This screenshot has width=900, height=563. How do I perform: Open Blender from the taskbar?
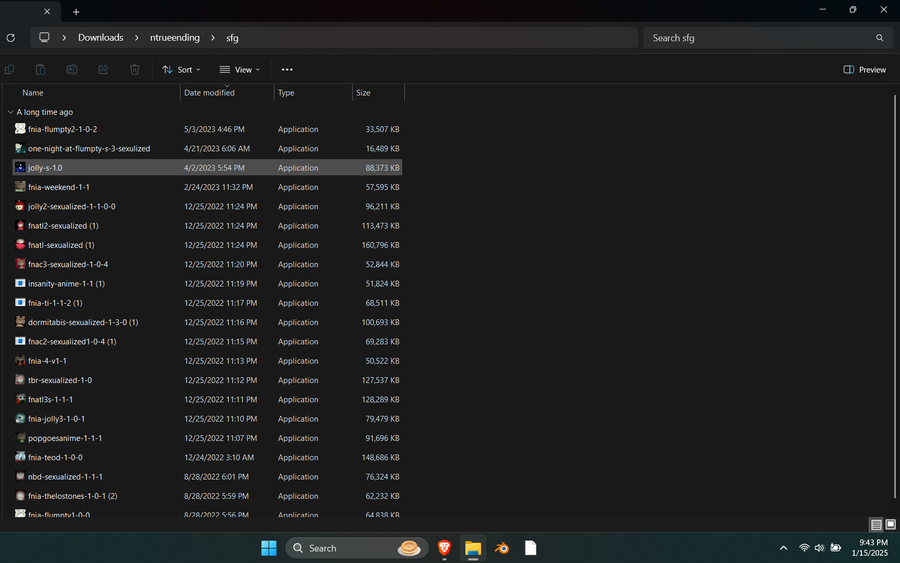tap(502, 548)
